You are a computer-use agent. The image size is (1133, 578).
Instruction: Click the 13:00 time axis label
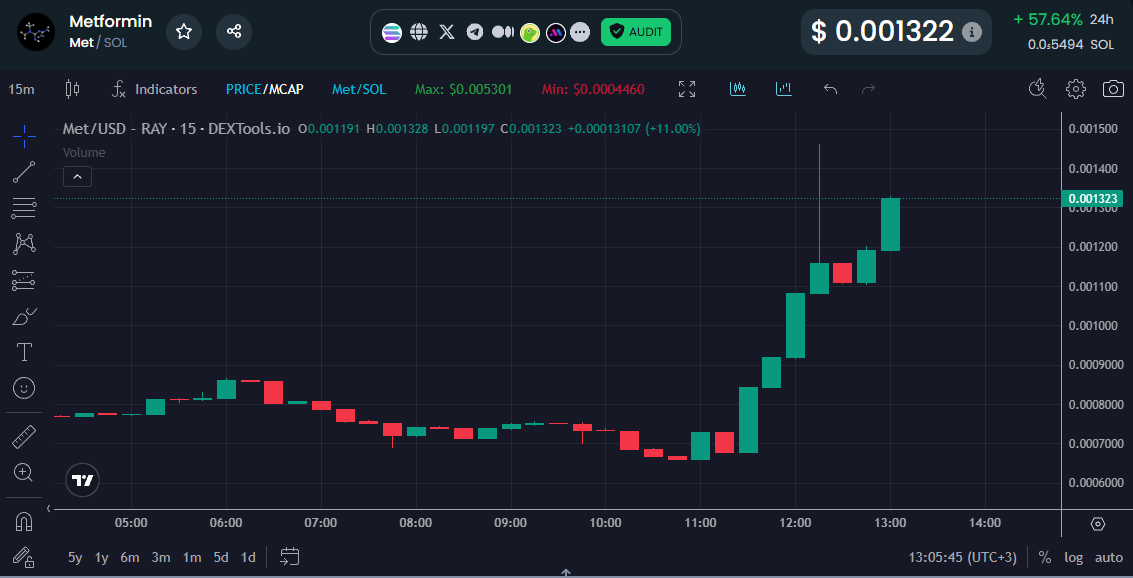coord(889,522)
